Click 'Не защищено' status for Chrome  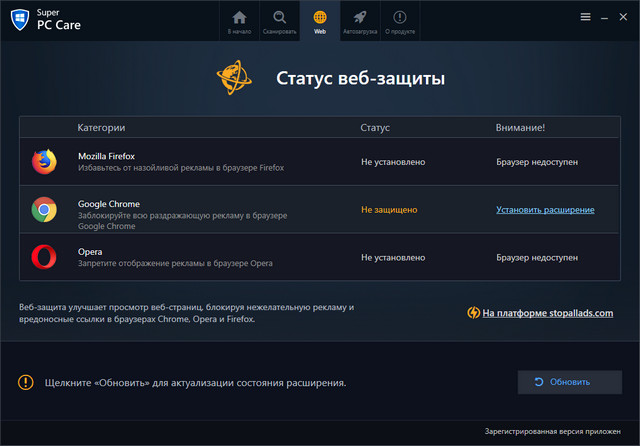[x=389, y=210]
